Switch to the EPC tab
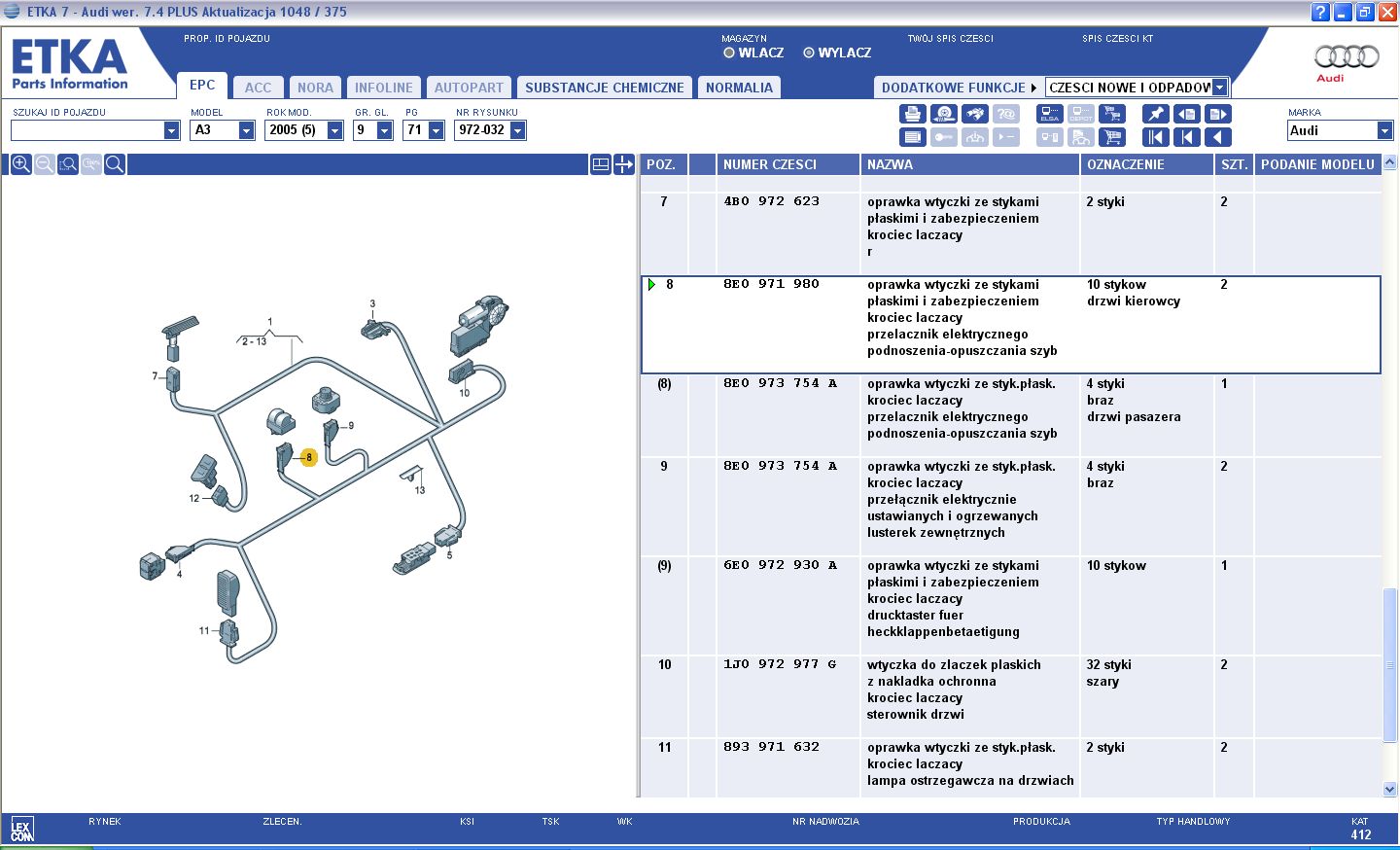The image size is (1400, 850). point(202,85)
